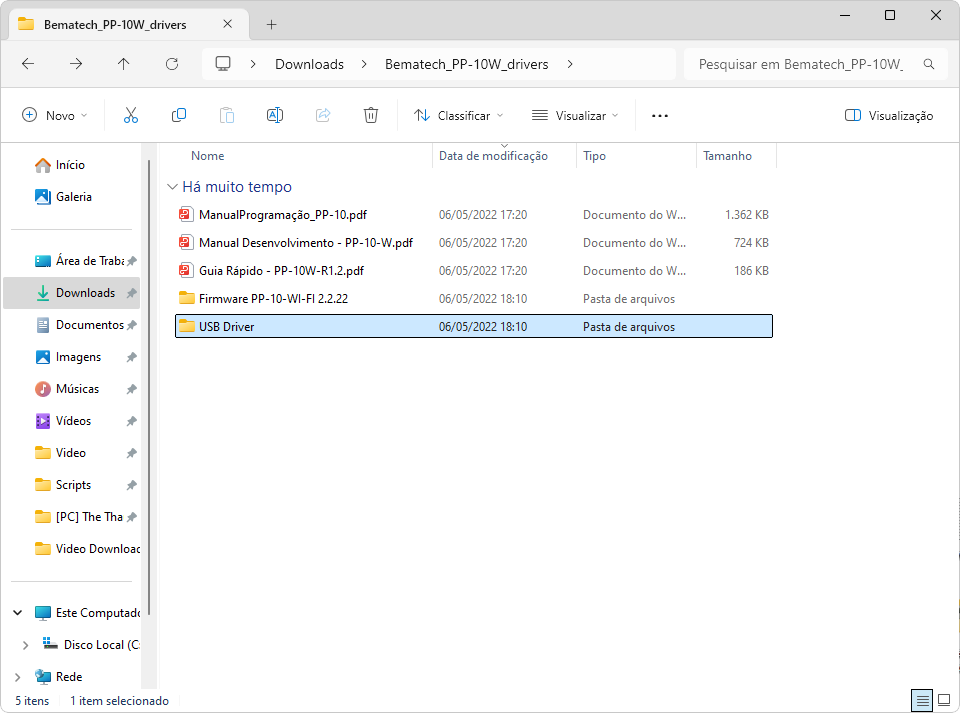960x713 pixels.
Task: Click the 5 itens status bar text
Action: 32,701
